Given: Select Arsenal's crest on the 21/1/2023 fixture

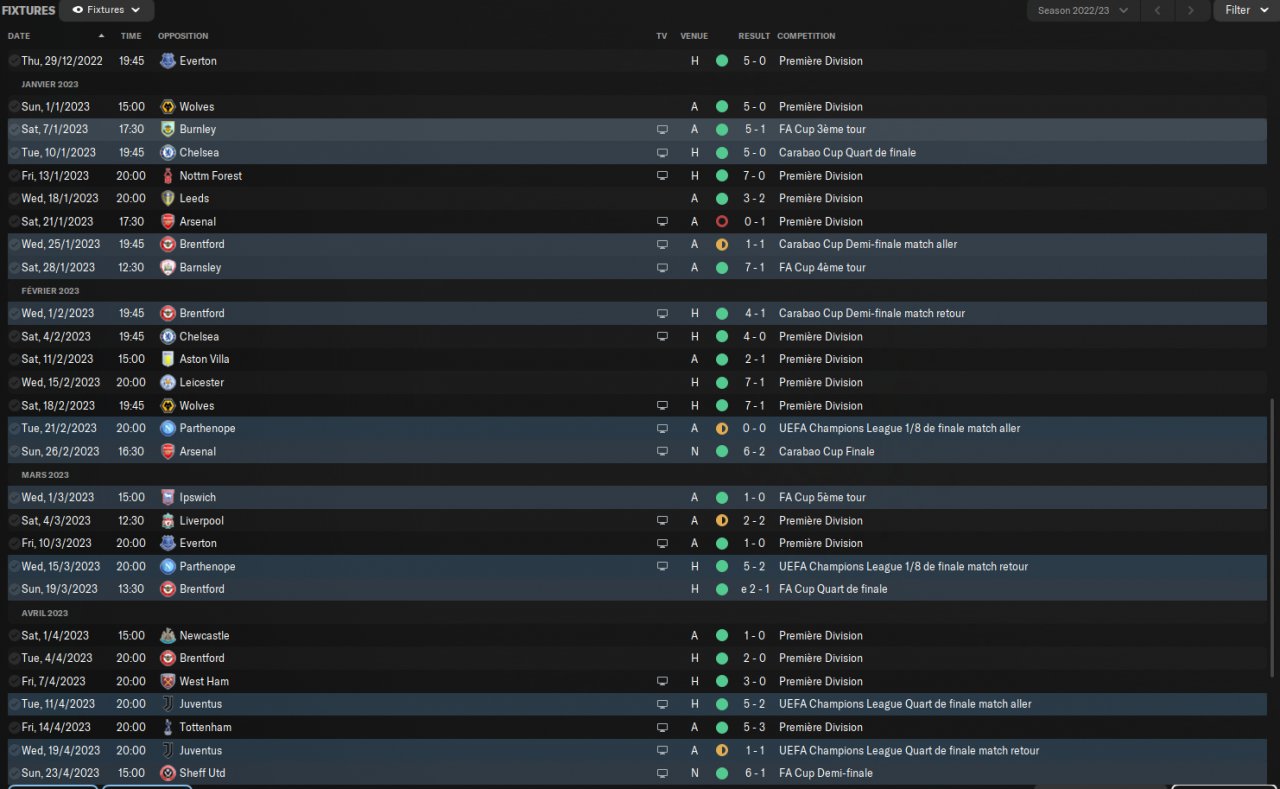Looking at the screenshot, I should point(168,222).
